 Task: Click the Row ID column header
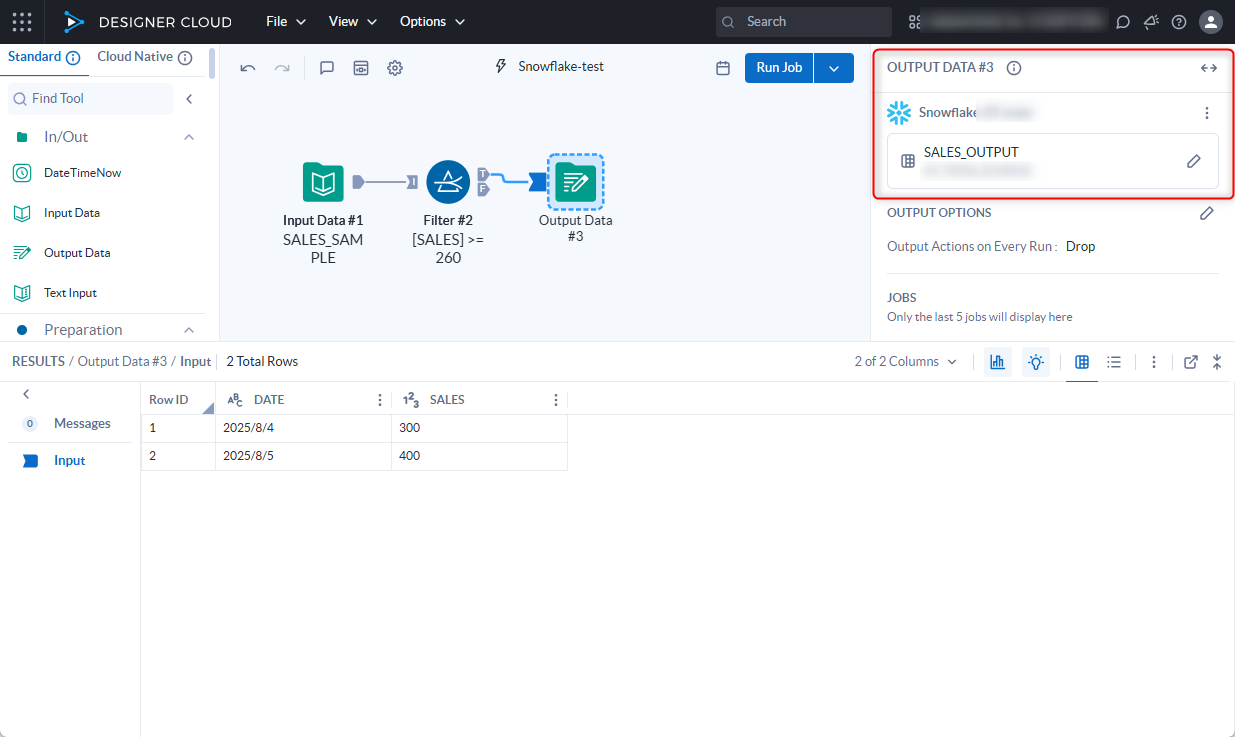coord(178,400)
